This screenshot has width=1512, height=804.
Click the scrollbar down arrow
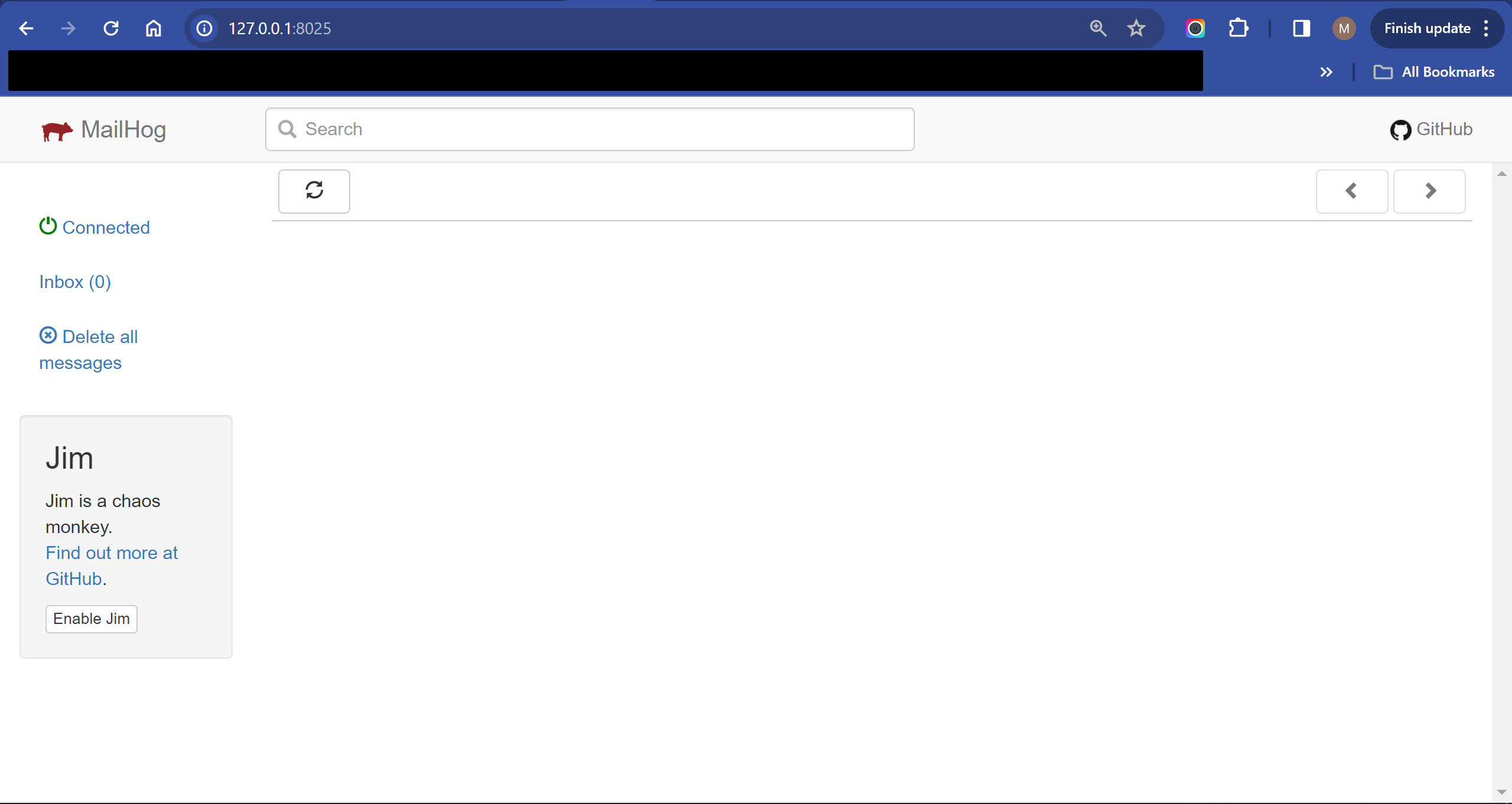point(1502,792)
